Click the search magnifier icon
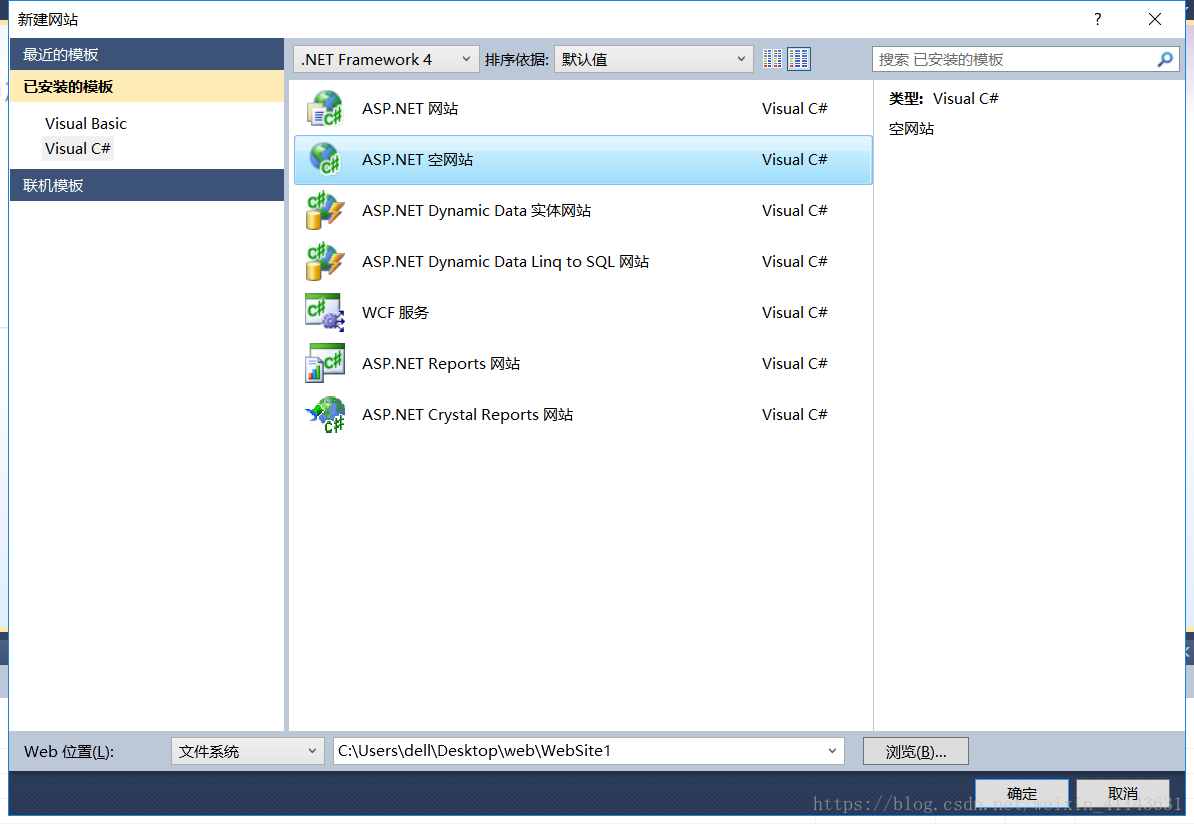Viewport: 1194px width, 824px height. pyautogui.click(x=1164, y=59)
